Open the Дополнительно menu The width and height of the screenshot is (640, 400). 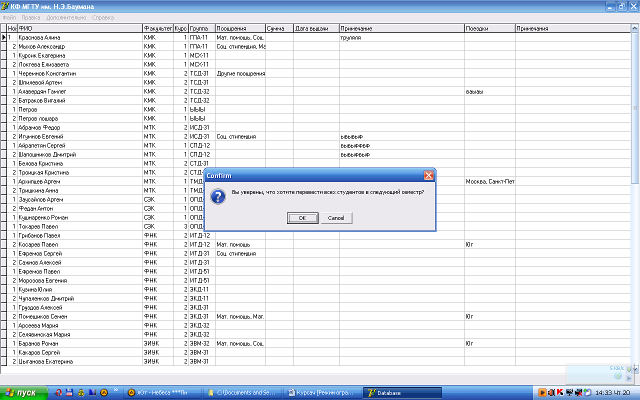pyautogui.click(x=66, y=18)
